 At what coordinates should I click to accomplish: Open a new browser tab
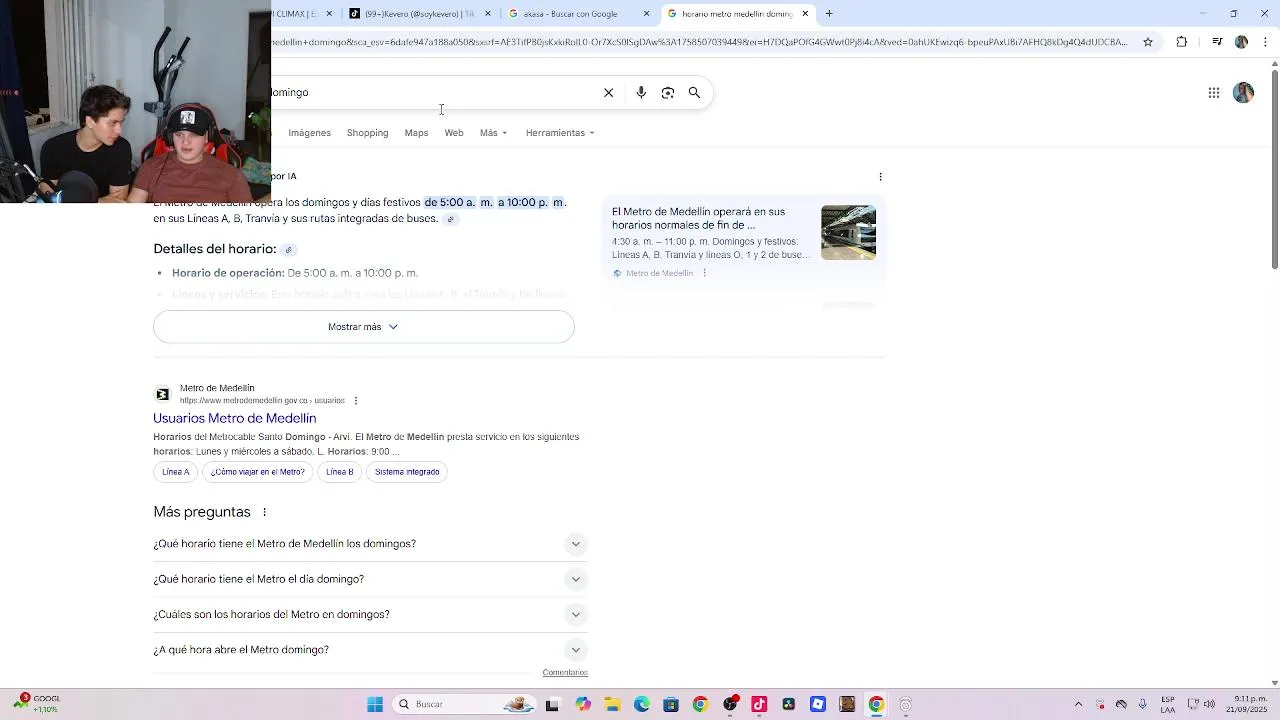tap(829, 14)
